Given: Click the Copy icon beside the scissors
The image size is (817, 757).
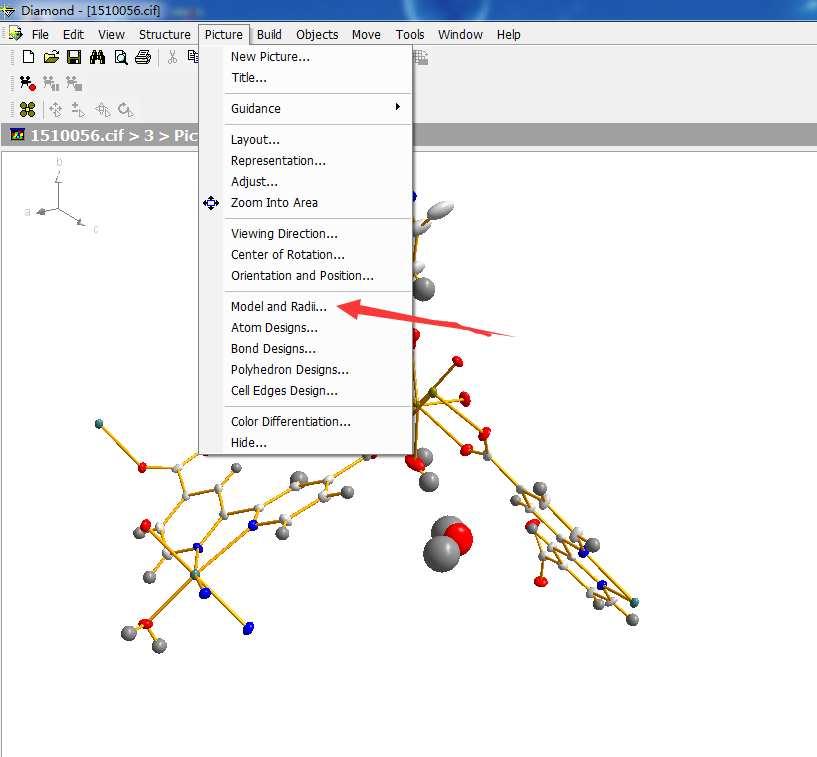Looking at the screenshot, I should point(193,56).
